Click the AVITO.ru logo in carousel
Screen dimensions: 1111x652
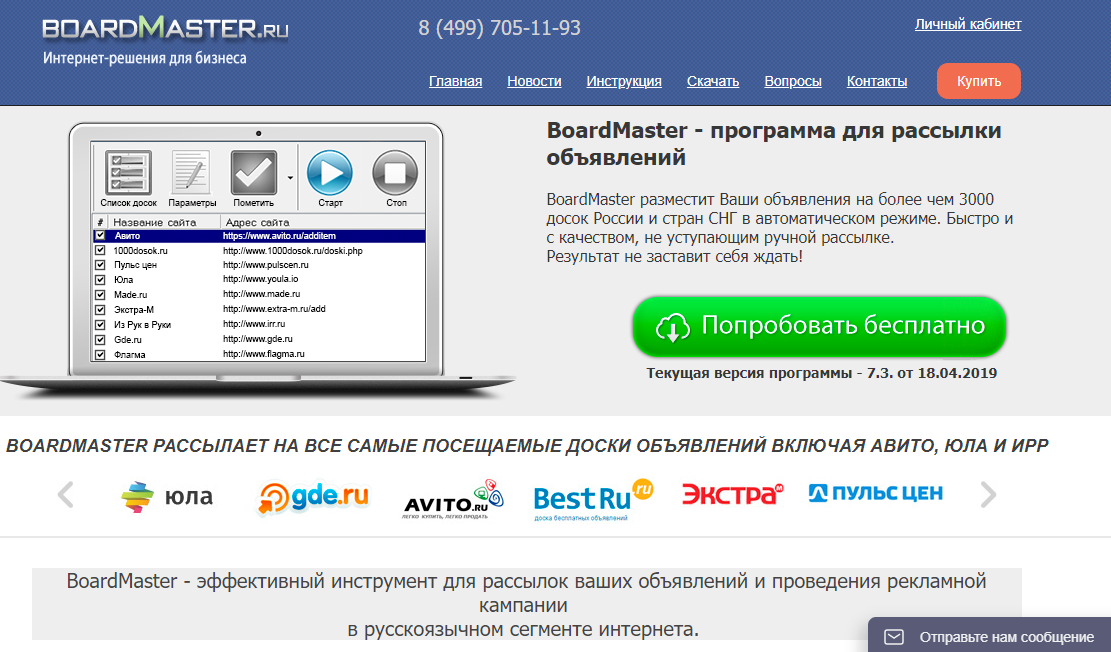click(453, 500)
